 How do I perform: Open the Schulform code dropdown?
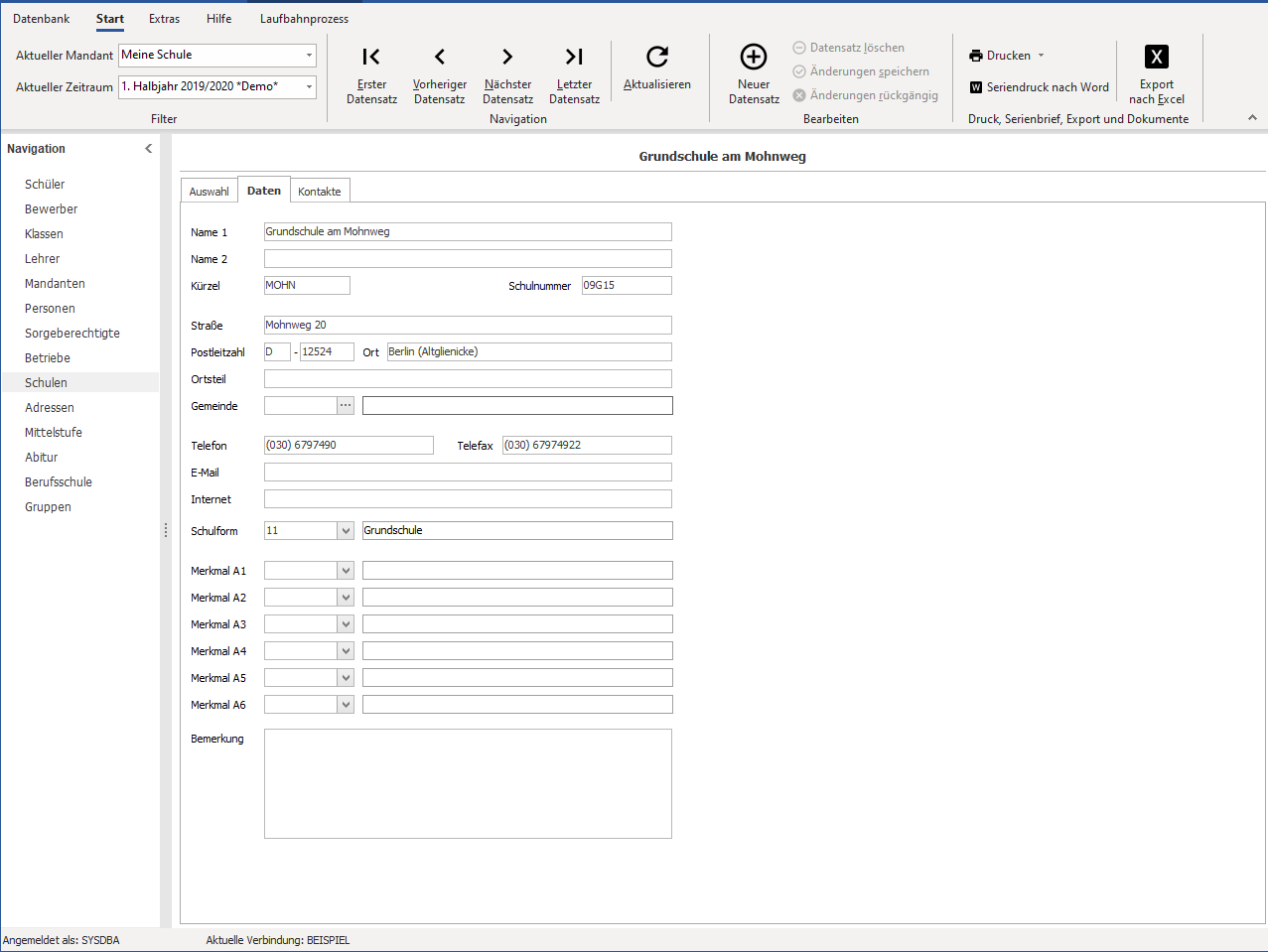click(x=346, y=531)
